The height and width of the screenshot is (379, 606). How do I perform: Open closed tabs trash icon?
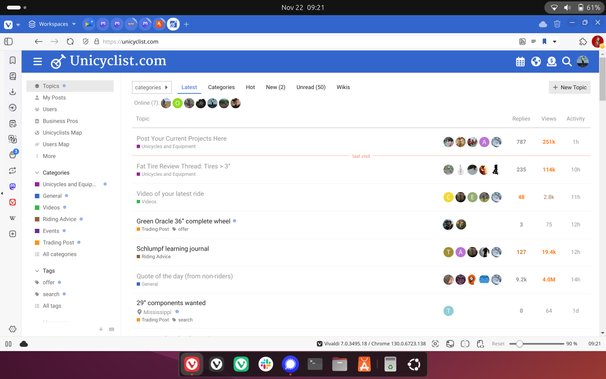557,24
